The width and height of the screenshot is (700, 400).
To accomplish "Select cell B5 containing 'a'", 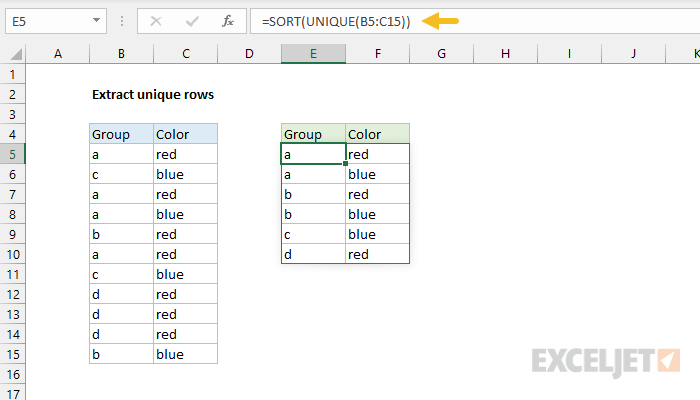I will [x=121, y=154].
